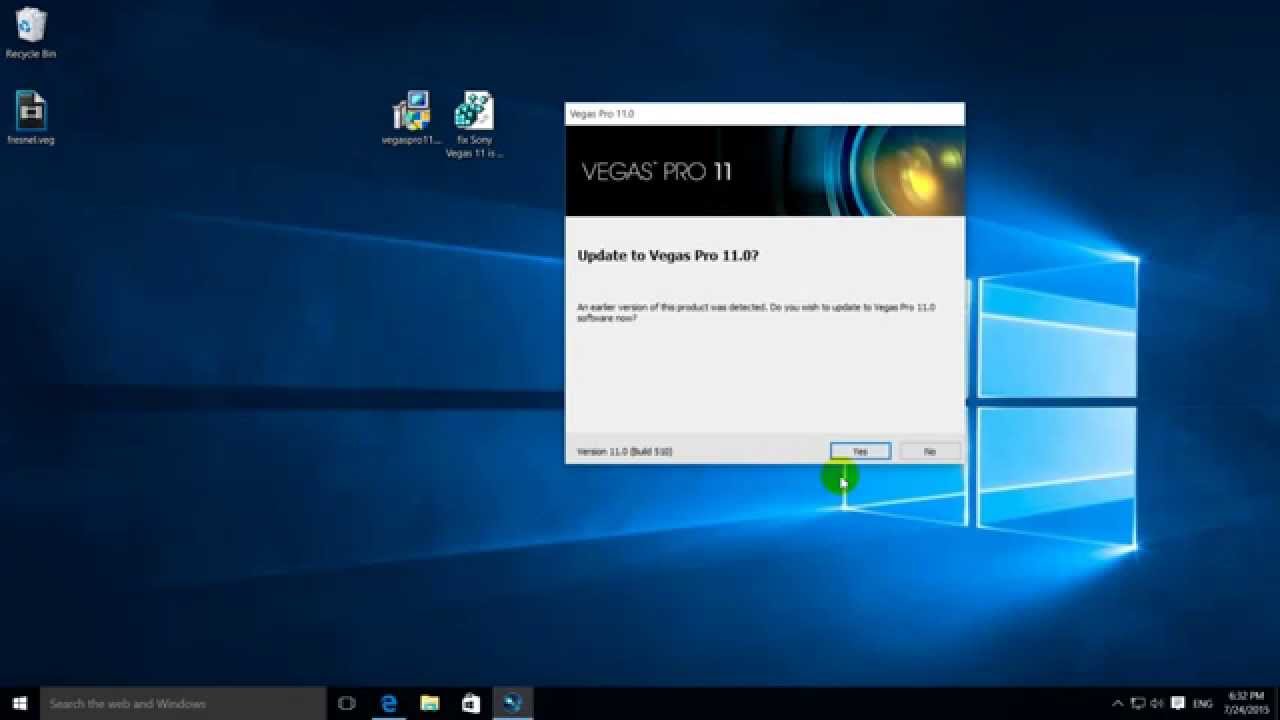The image size is (1280, 720).
Task: Launch Microsoft Edge from the taskbar
Action: click(x=388, y=703)
